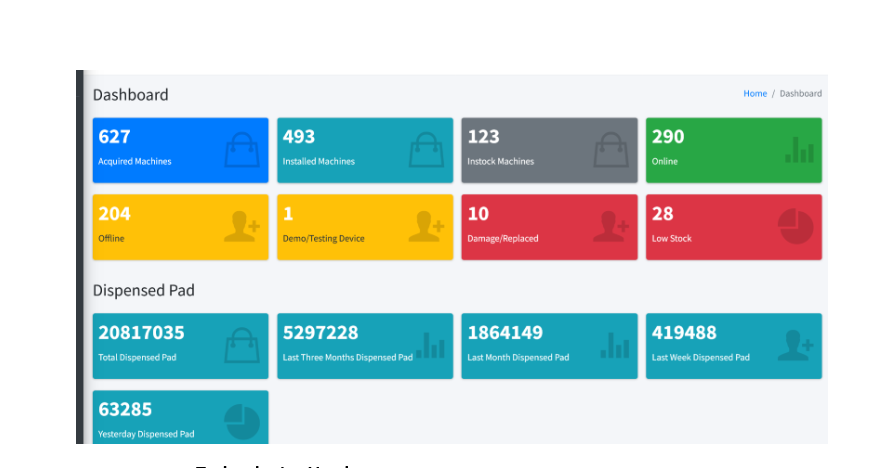Click the 10 damaged count
The image size is (886, 468).
(478, 214)
